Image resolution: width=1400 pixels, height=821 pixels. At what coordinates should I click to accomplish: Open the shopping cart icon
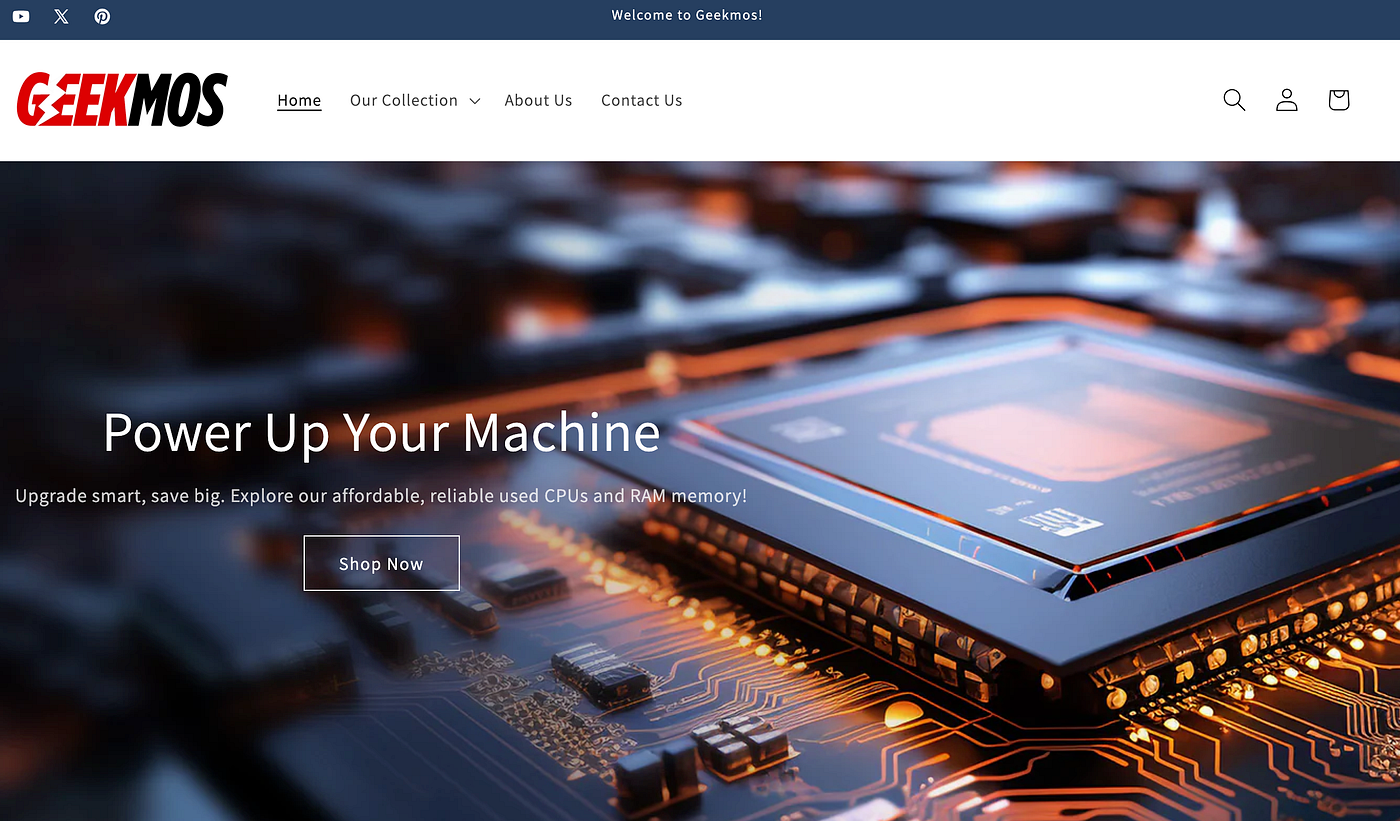[x=1339, y=100]
